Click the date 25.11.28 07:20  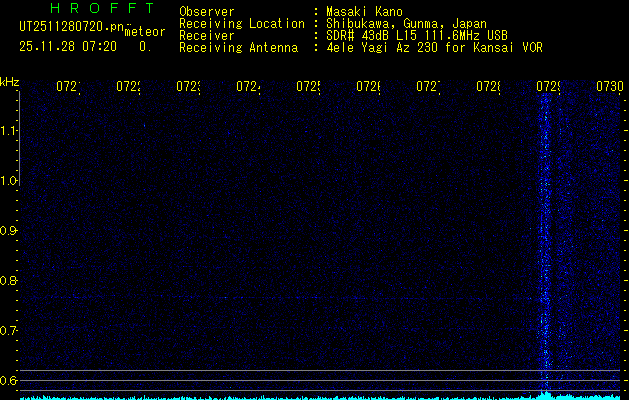point(68,46)
